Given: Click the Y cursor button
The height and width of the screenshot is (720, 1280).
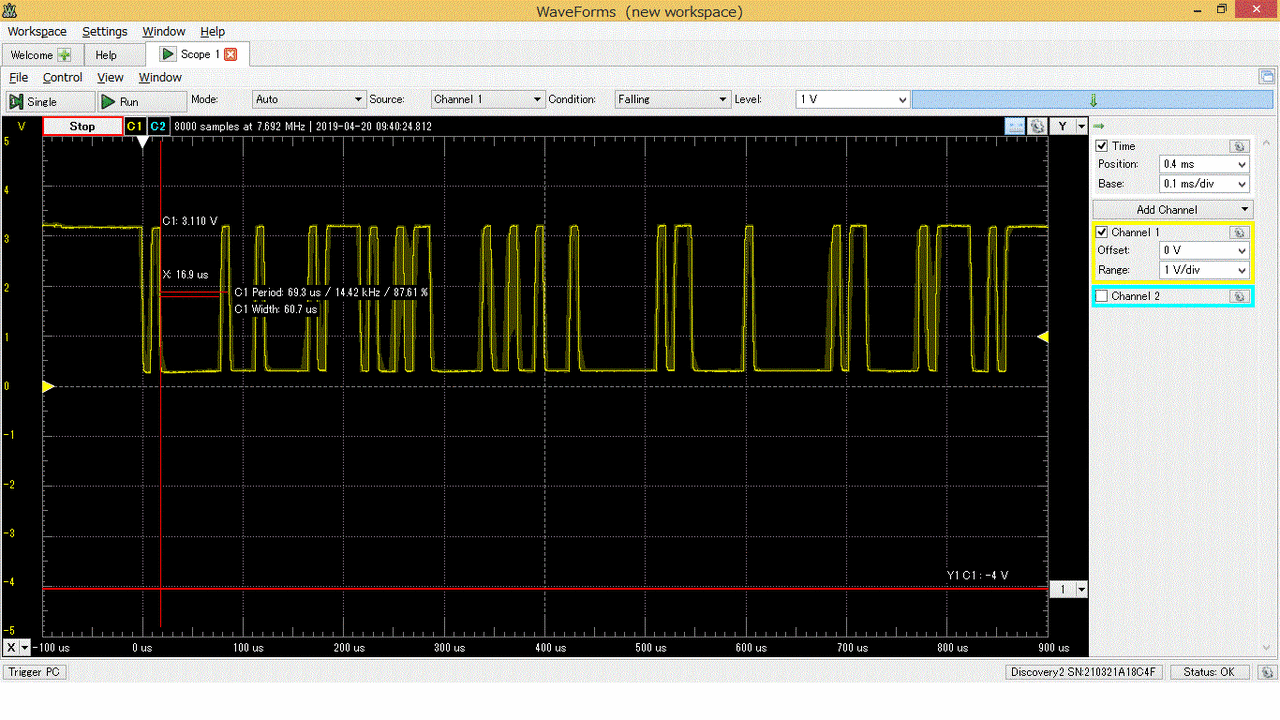Looking at the screenshot, I should tap(1062, 126).
